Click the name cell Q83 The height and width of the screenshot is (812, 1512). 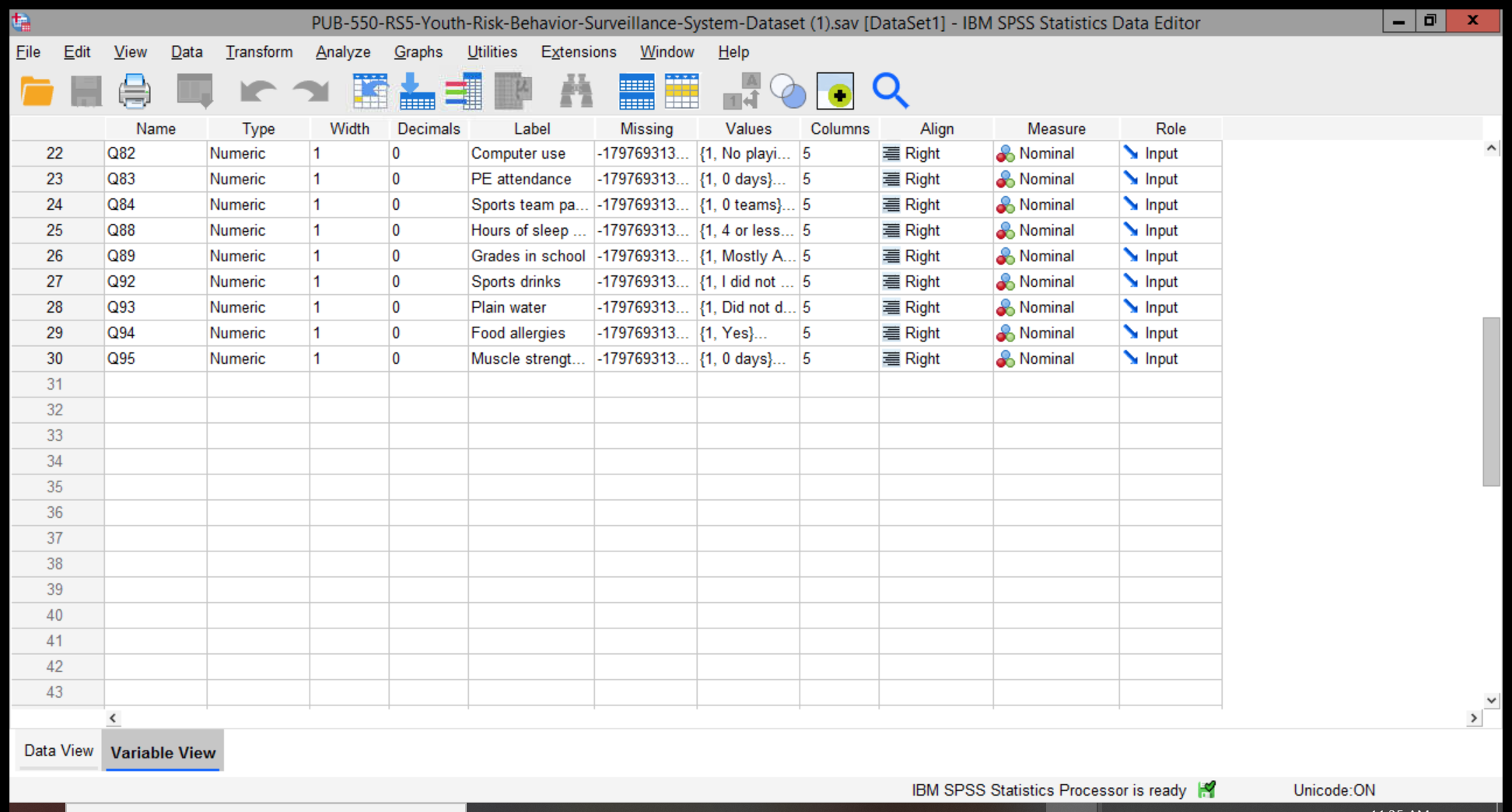[x=156, y=180]
